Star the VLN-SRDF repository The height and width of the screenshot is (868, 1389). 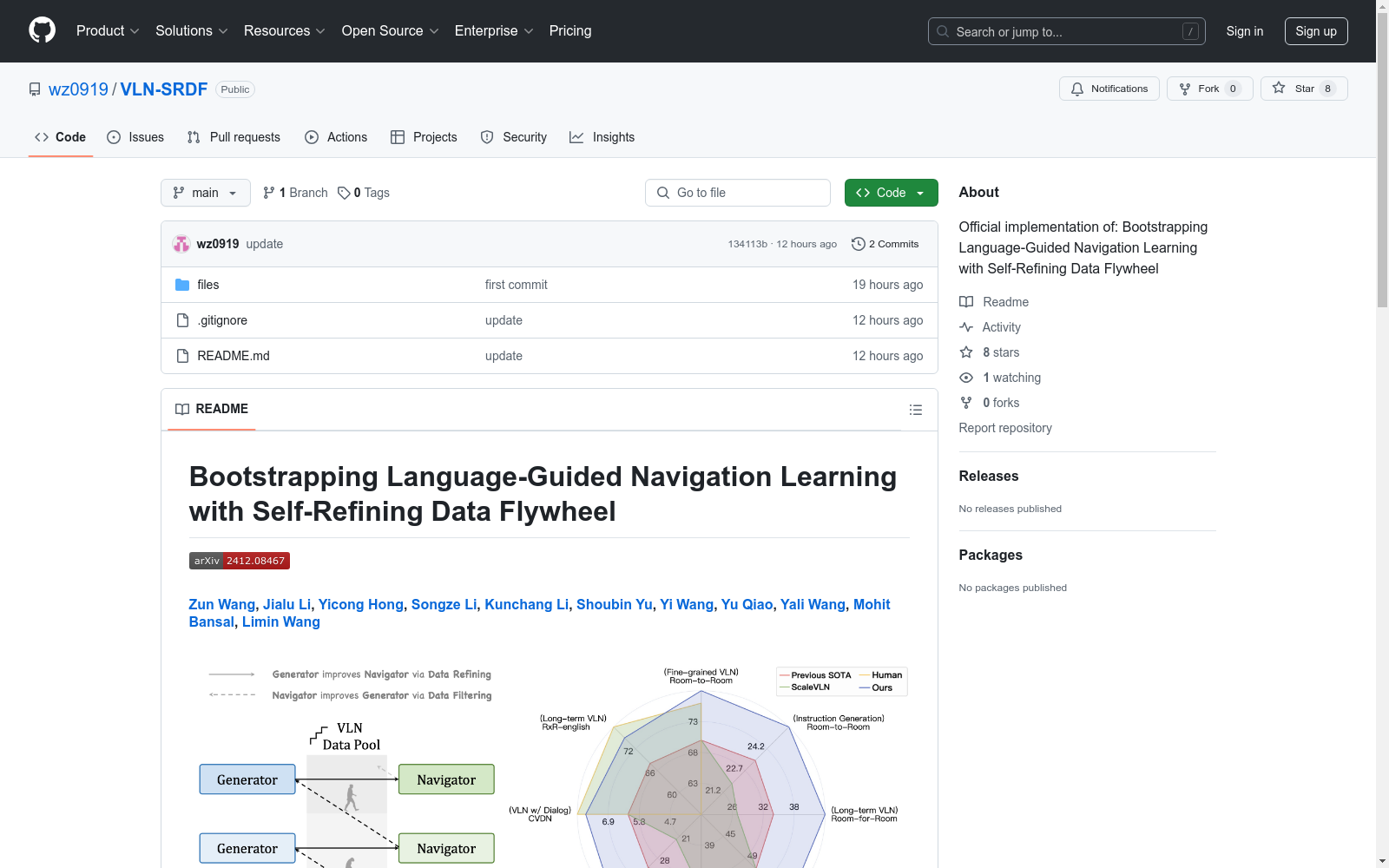[1303, 89]
